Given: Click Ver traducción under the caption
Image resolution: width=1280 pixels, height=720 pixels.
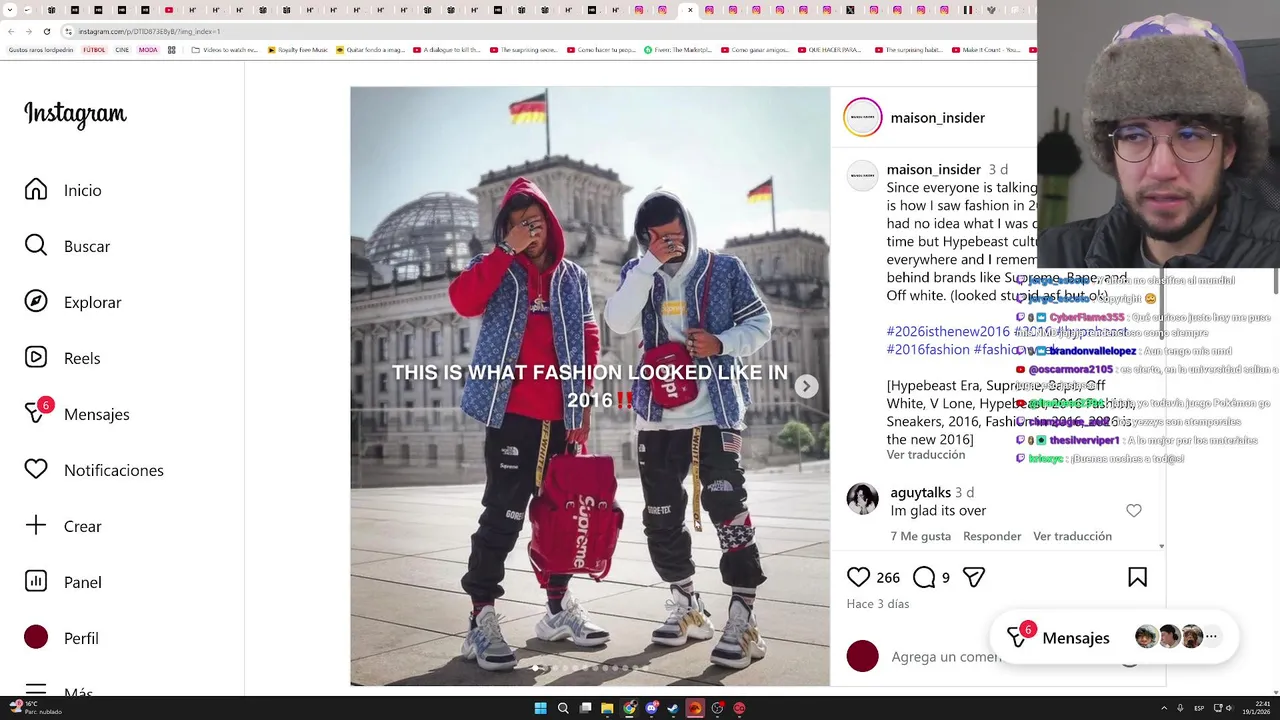Looking at the screenshot, I should pos(926,455).
